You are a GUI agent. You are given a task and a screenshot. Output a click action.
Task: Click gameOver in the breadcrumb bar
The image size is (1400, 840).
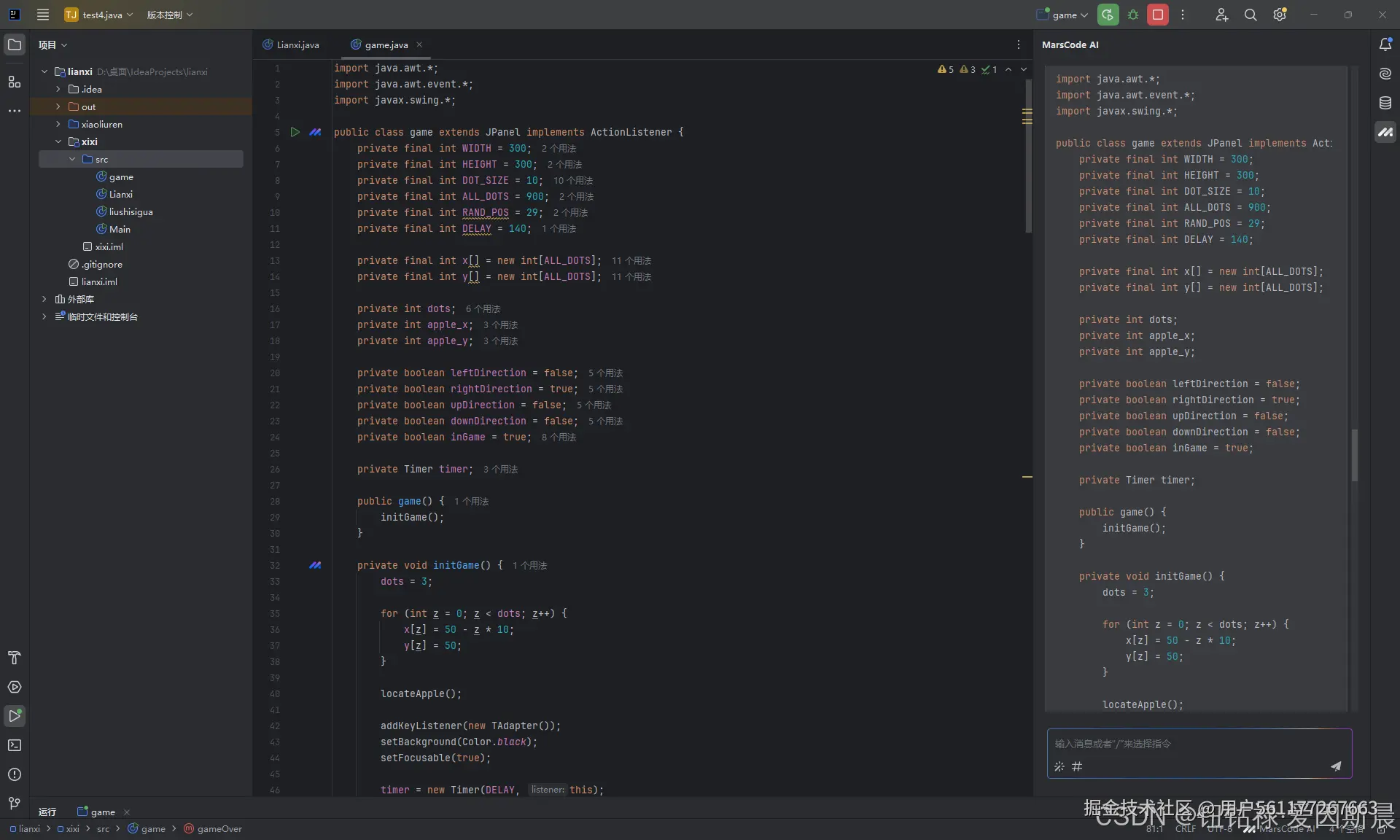click(x=219, y=829)
